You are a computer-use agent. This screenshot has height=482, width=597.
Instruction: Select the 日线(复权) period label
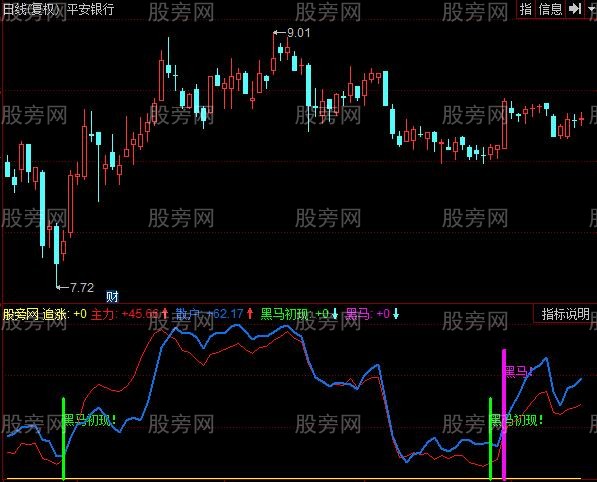click(x=32, y=9)
